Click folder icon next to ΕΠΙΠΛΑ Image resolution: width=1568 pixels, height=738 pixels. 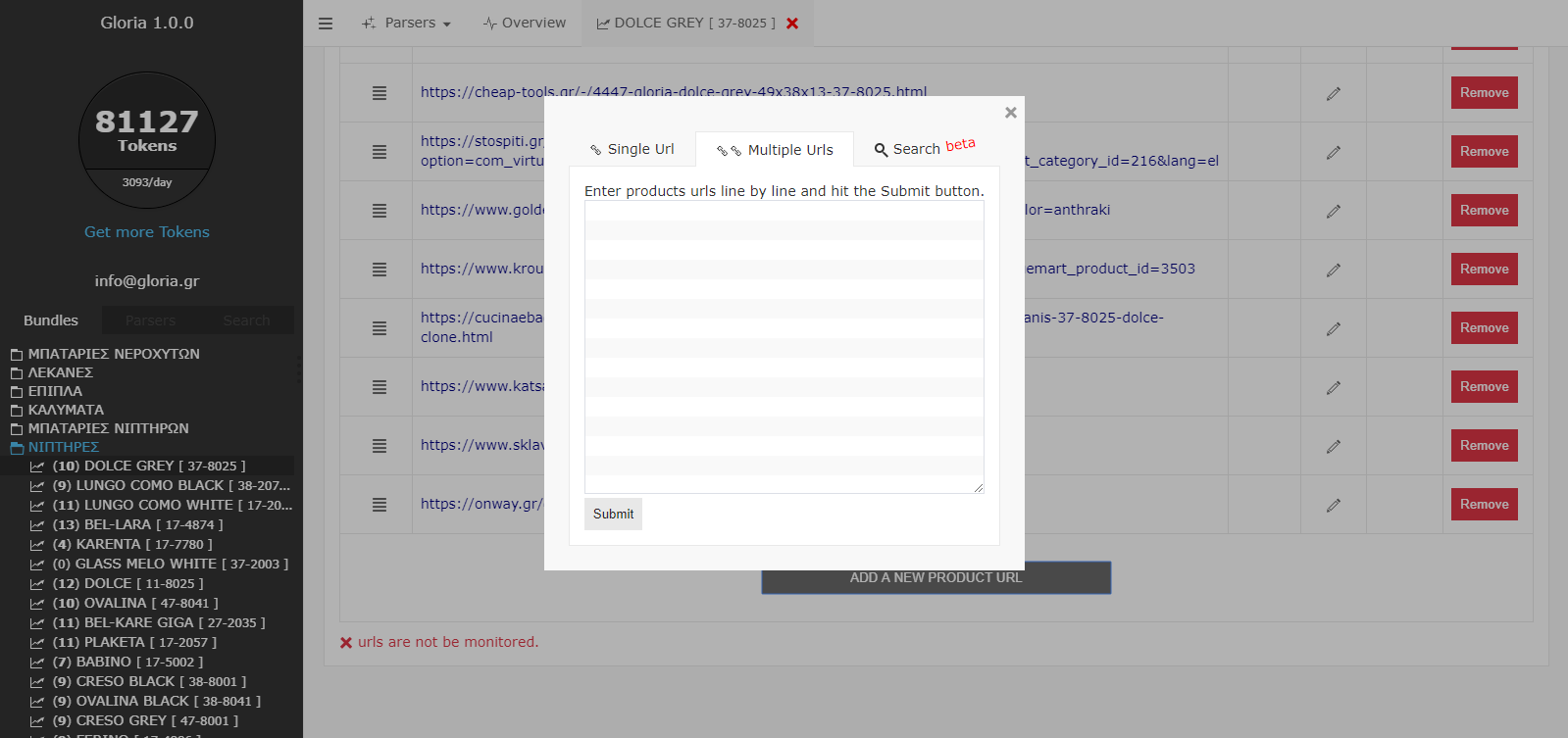click(x=17, y=392)
